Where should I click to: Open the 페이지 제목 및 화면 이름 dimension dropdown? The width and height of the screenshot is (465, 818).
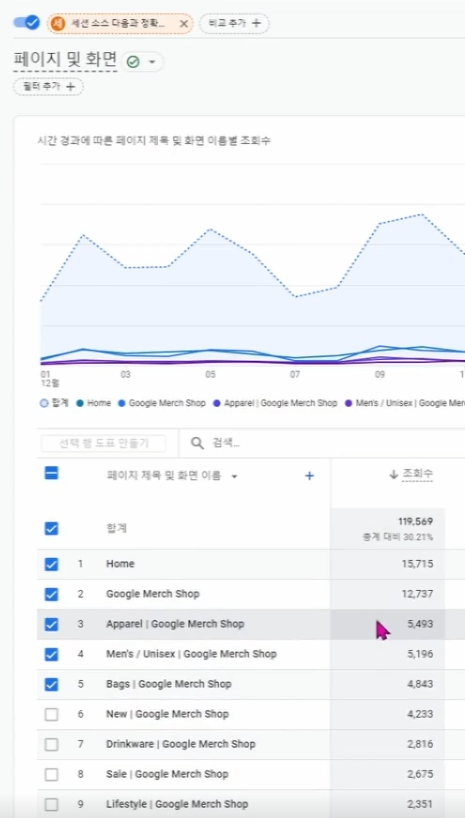click(x=172, y=476)
